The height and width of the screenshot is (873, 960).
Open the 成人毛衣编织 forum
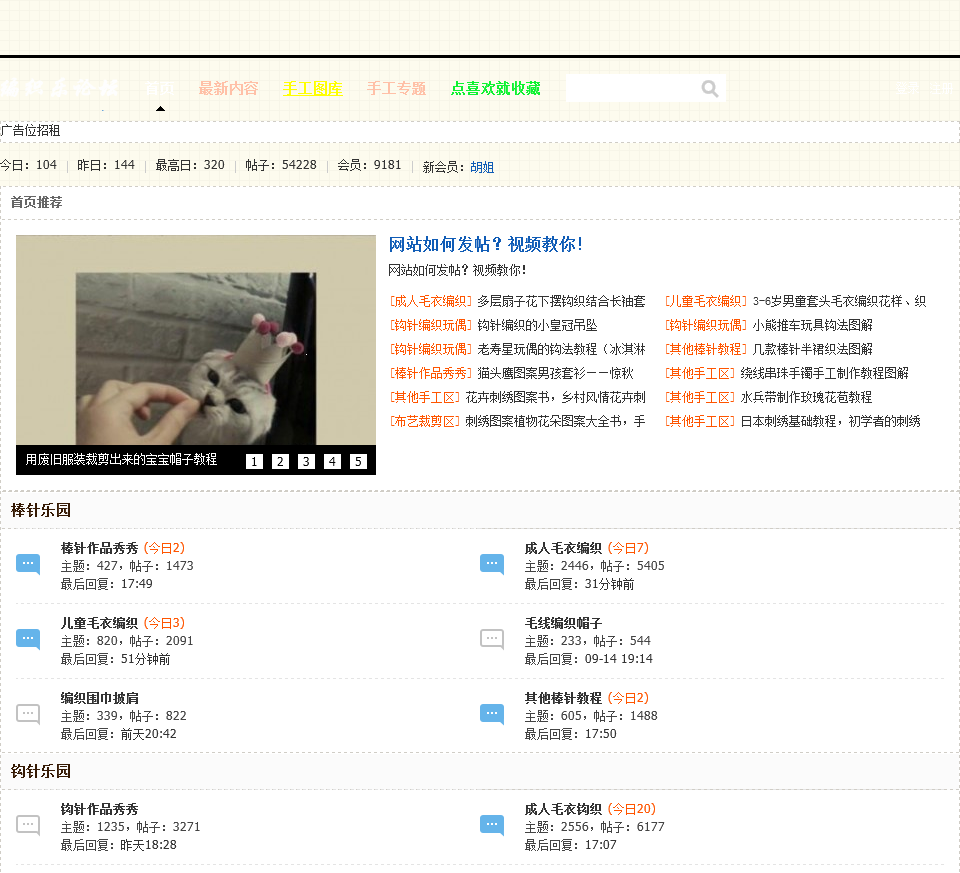[x=563, y=548]
